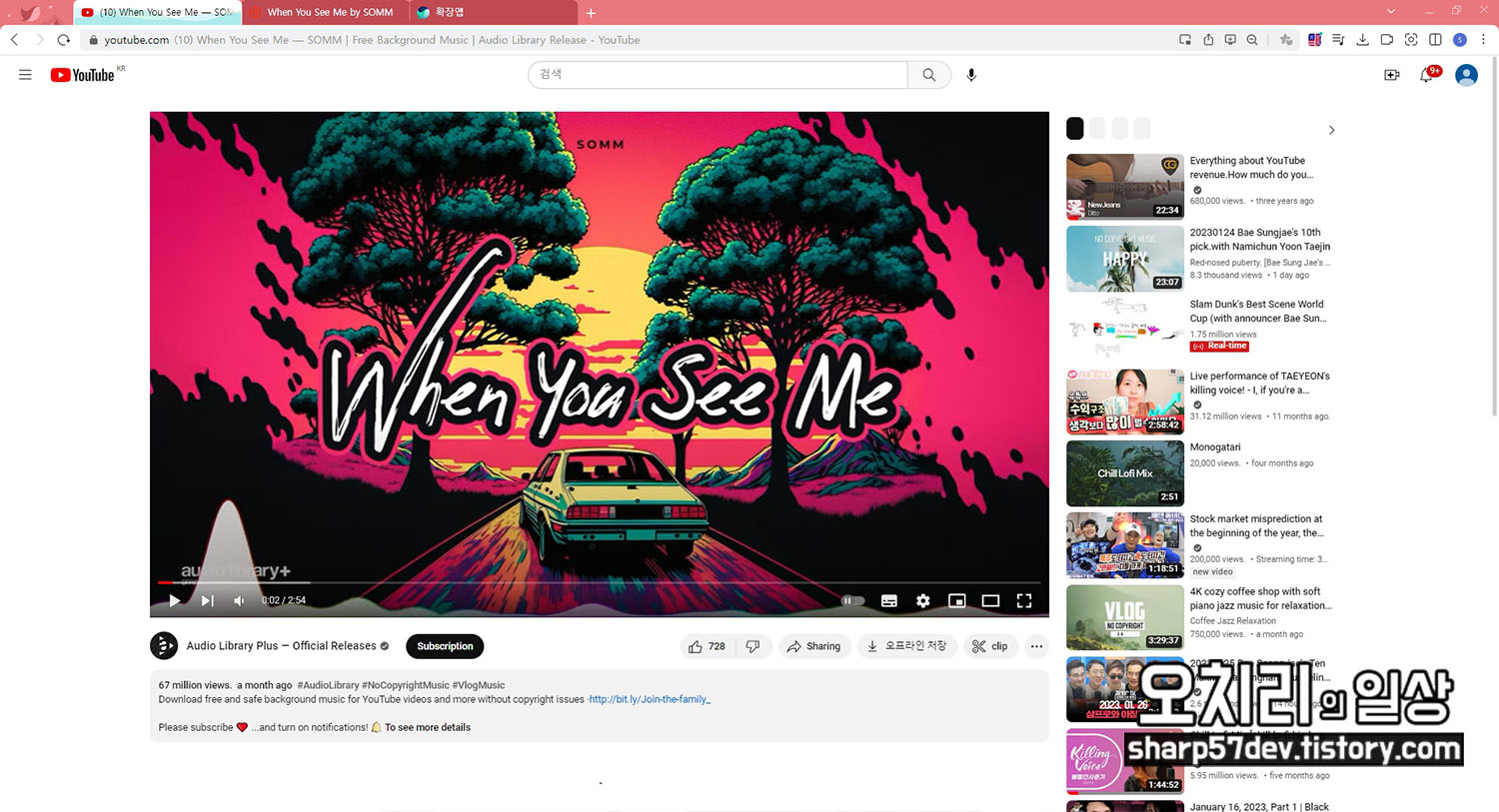Open the Everything about YouTube revenue thumbnail
This screenshot has width=1499, height=812.
(1125, 187)
